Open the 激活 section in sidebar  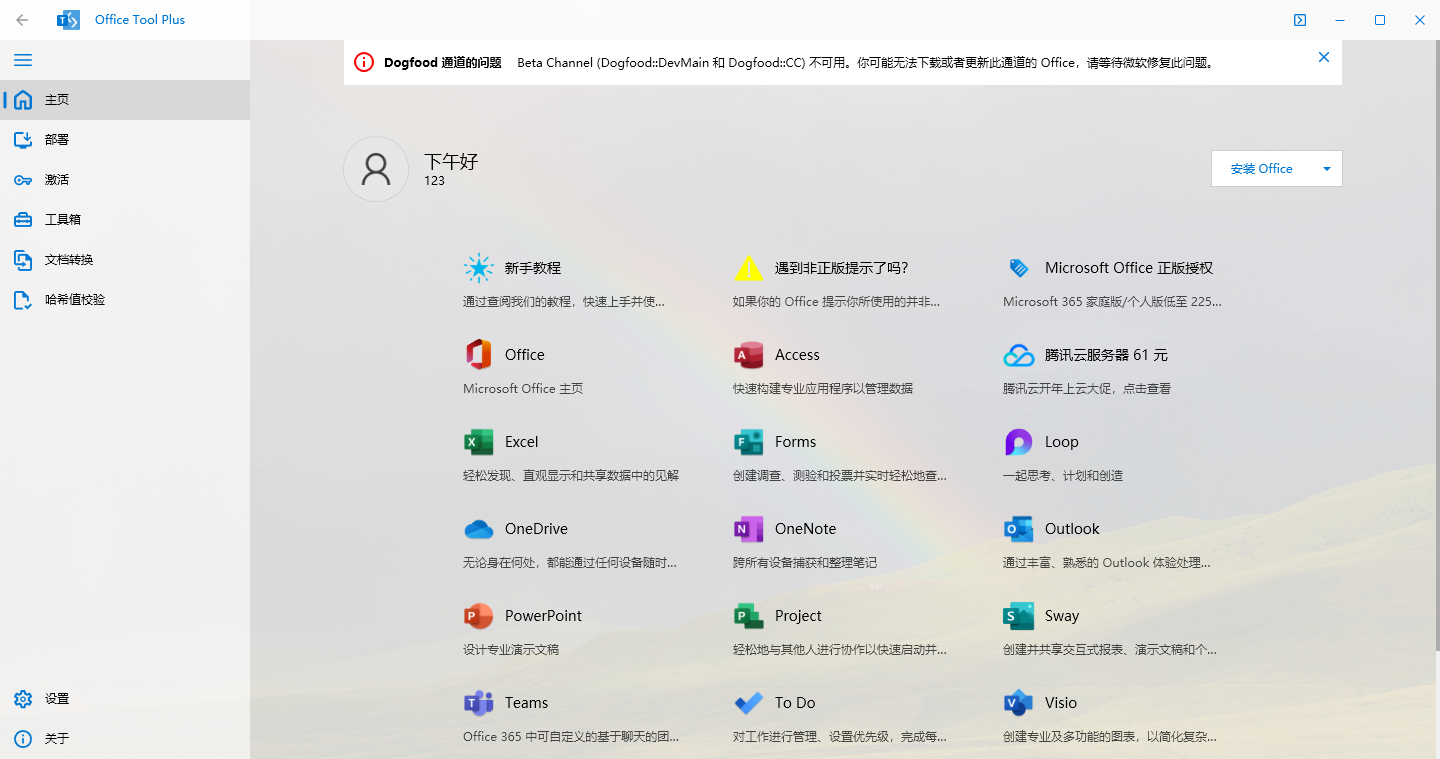[57, 180]
